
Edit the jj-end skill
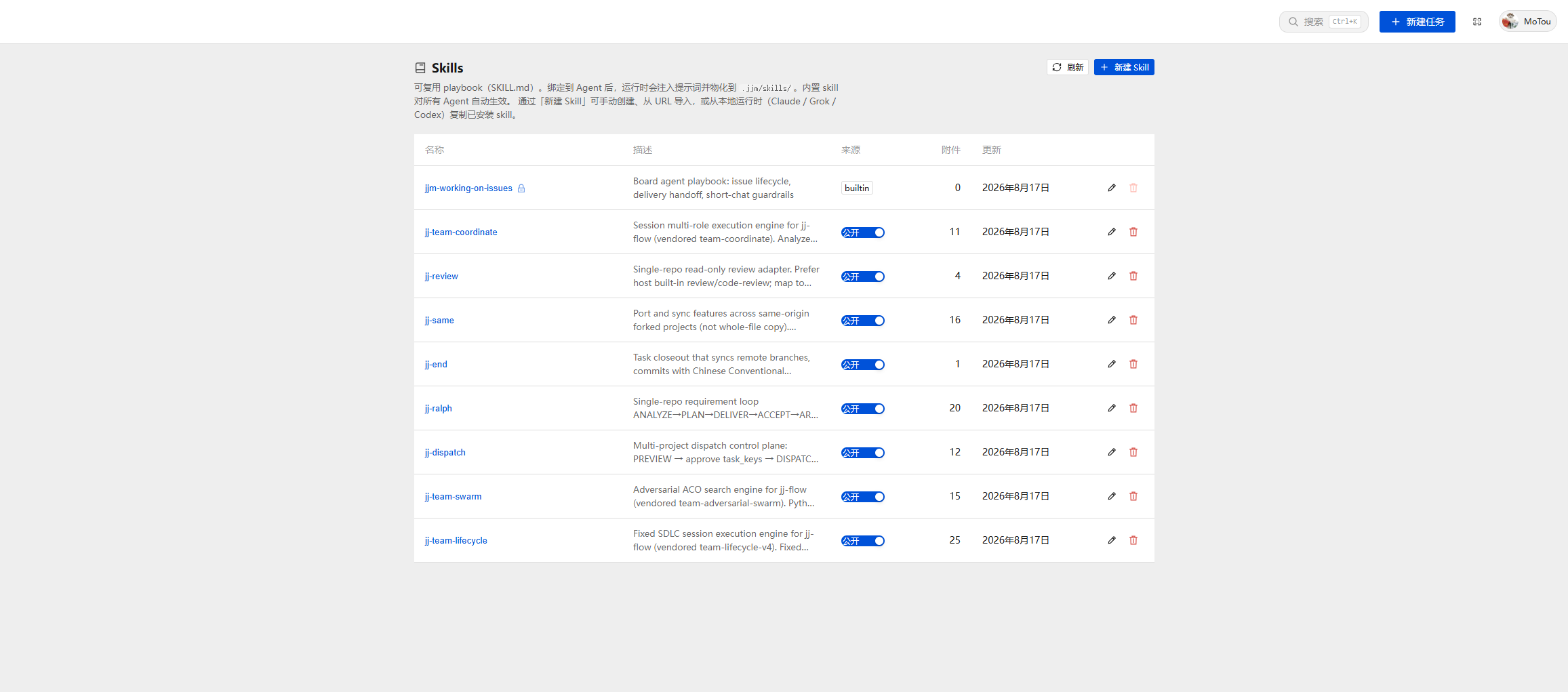pyautogui.click(x=1112, y=364)
